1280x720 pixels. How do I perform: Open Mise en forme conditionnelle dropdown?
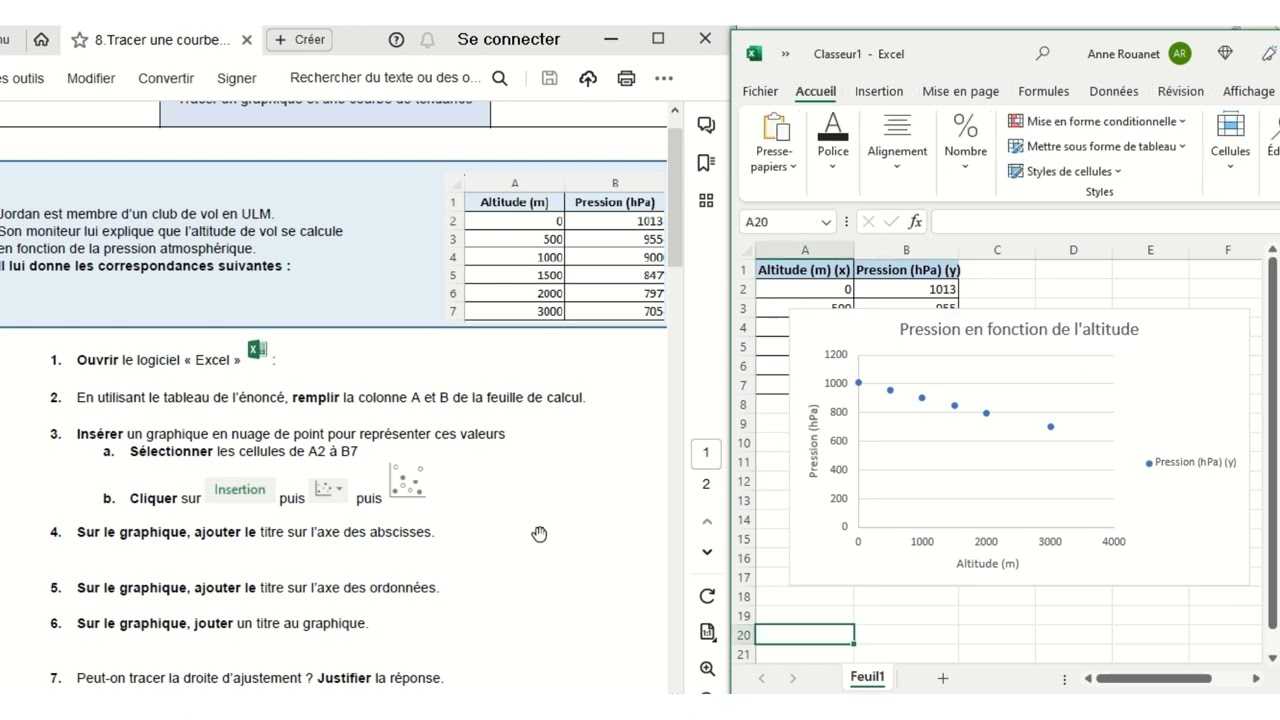point(1097,121)
